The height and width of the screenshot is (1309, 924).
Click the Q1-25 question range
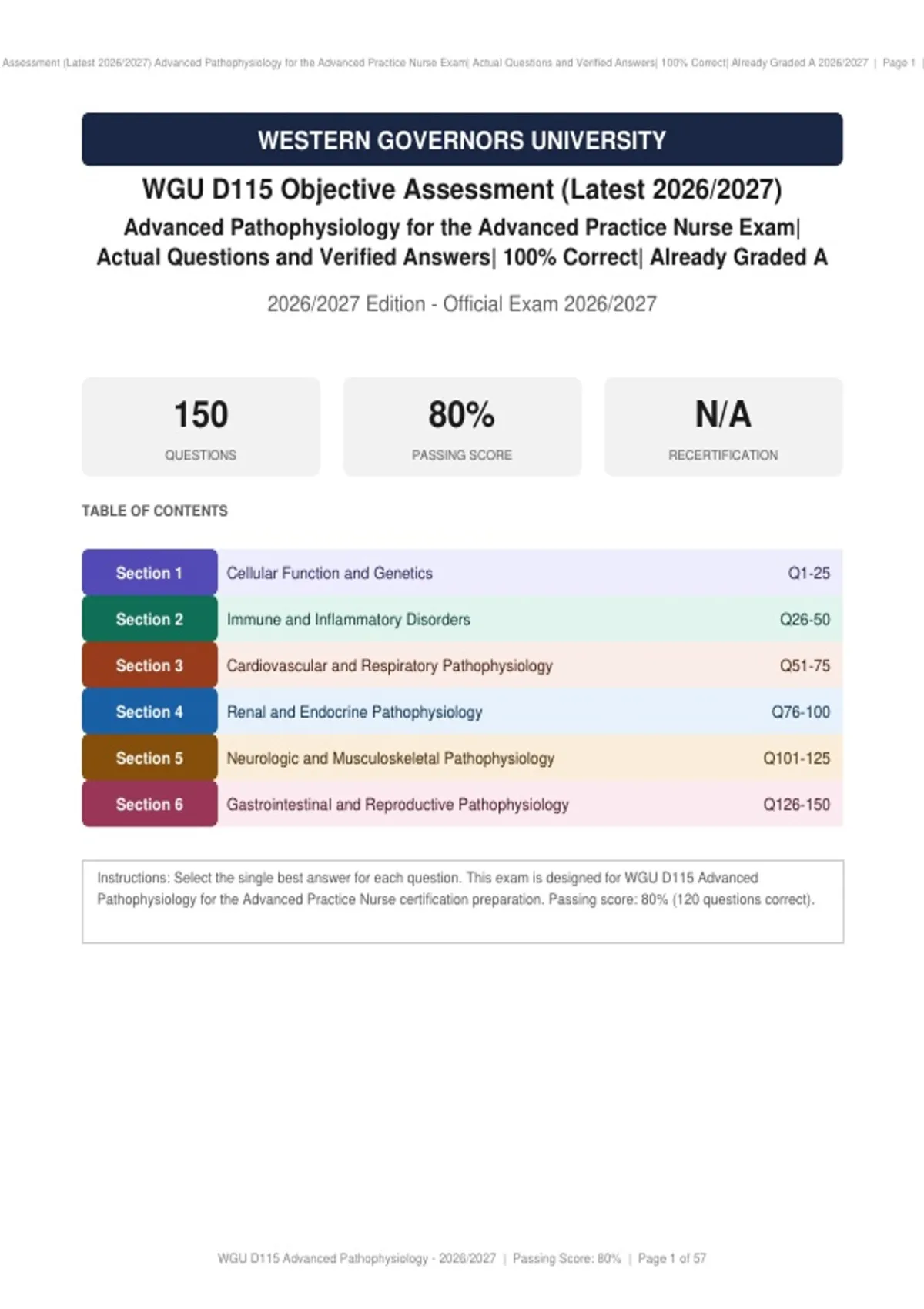coord(808,573)
